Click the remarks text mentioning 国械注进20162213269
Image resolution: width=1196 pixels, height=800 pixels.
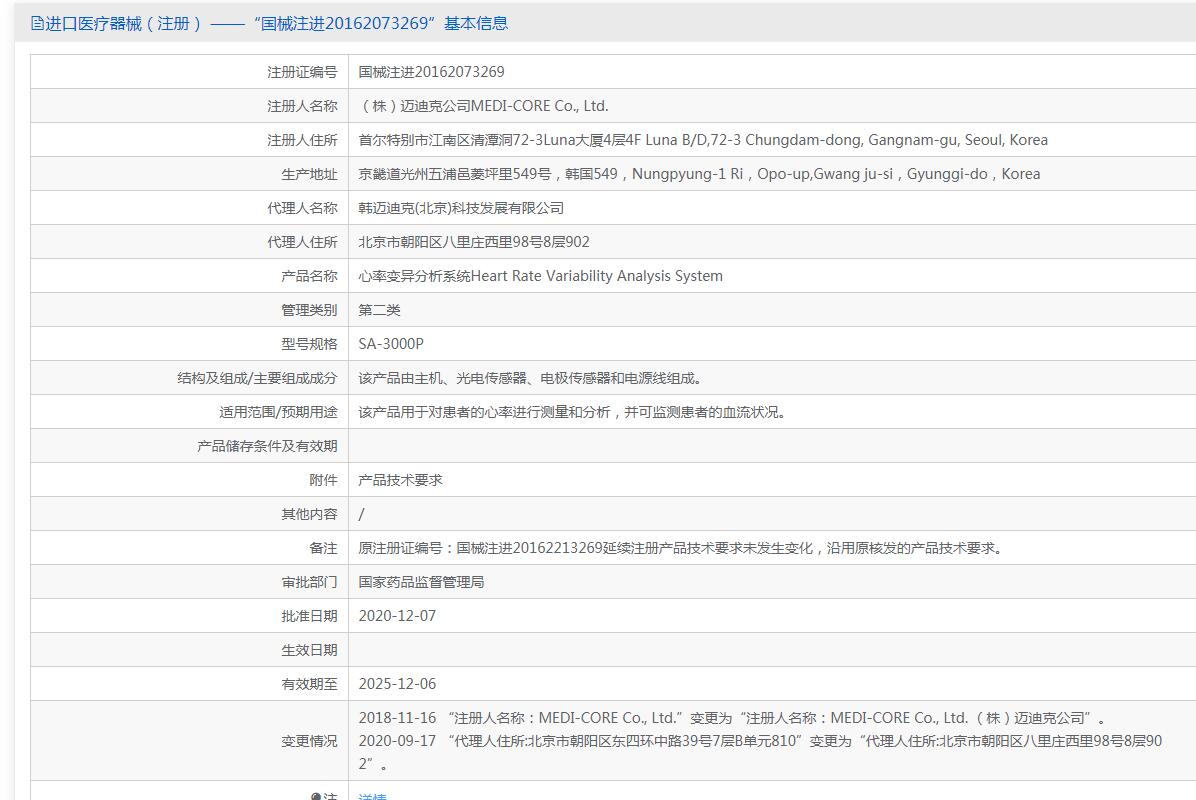682,548
